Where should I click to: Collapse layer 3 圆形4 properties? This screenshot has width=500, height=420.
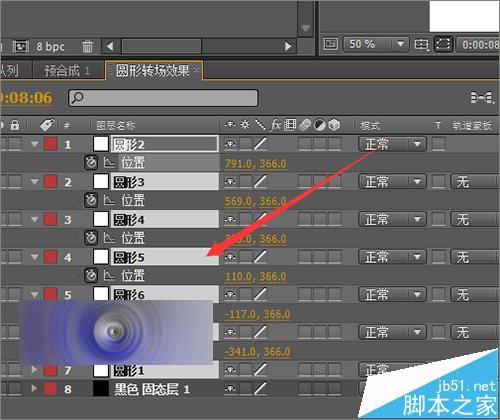pos(34,220)
